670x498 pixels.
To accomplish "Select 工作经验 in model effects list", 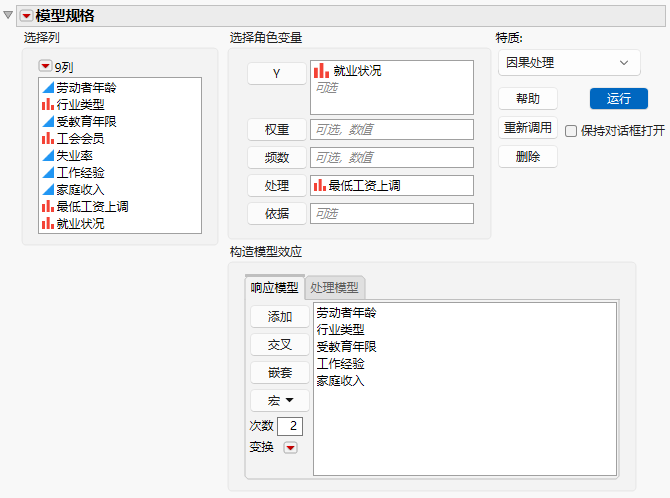I will point(341,363).
